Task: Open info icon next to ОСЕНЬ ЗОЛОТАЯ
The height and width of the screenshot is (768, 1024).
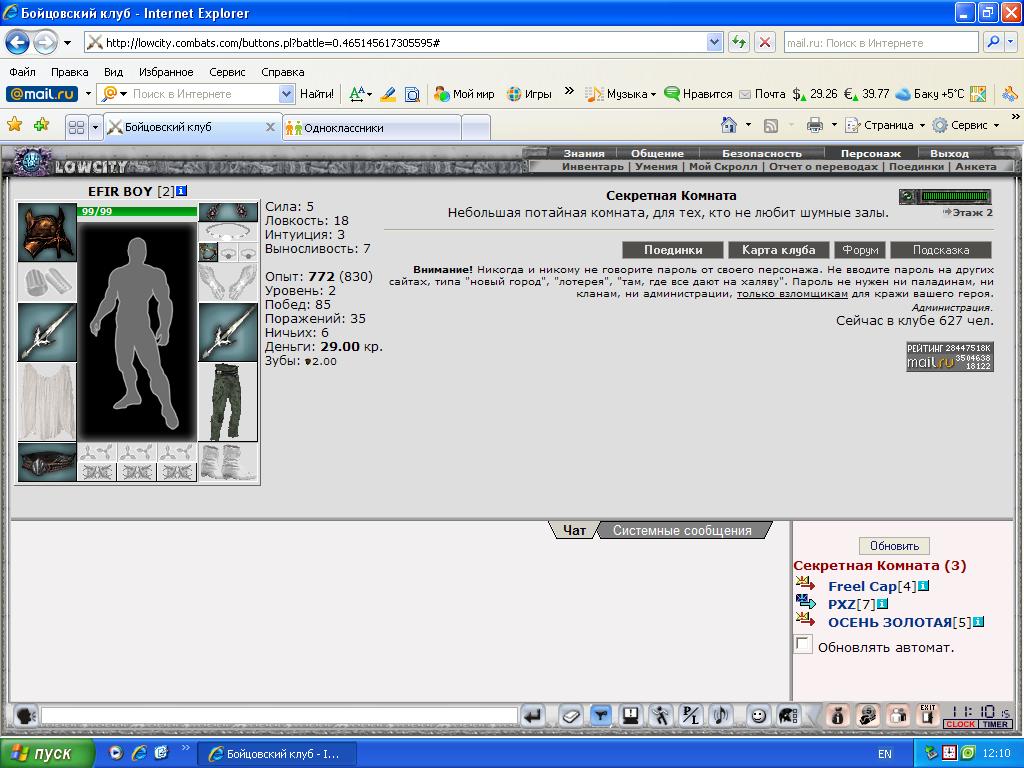Action: click(x=978, y=622)
